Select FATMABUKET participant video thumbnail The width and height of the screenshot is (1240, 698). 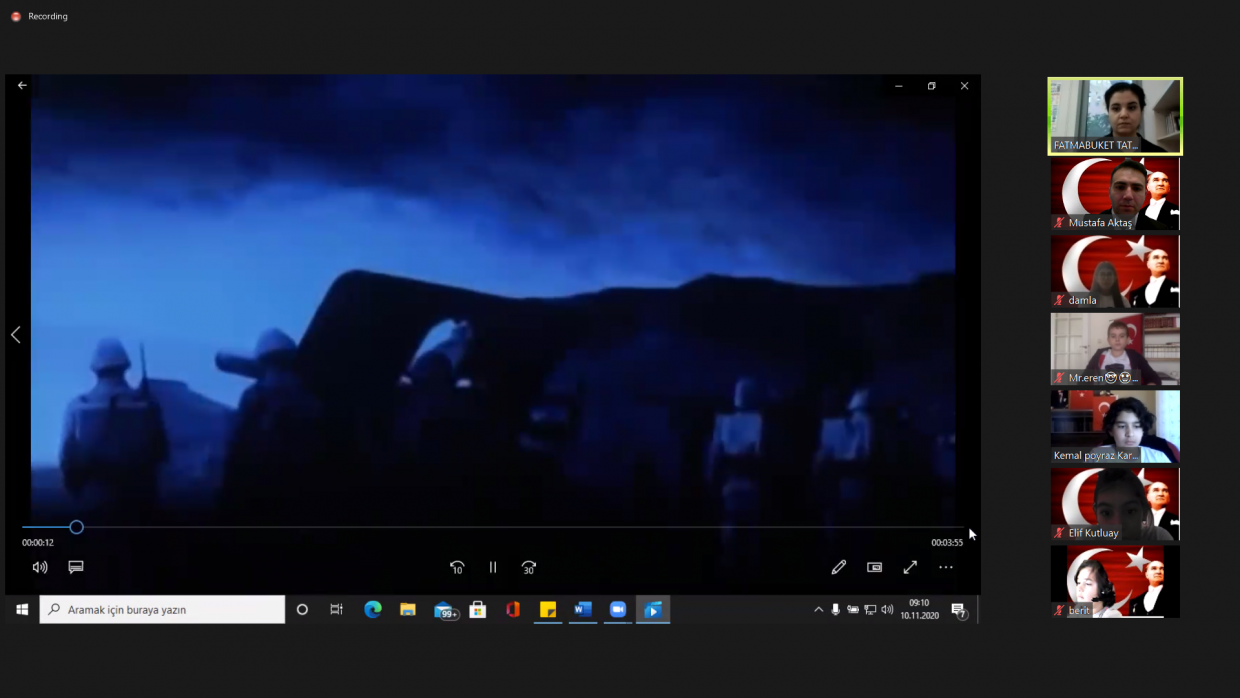point(1115,116)
